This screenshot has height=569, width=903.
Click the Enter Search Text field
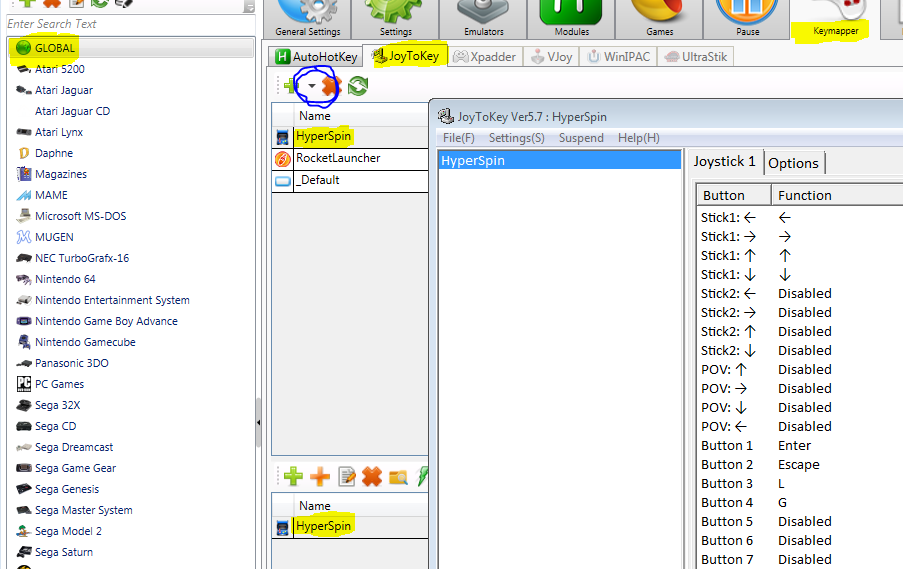pyautogui.click(x=130, y=24)
